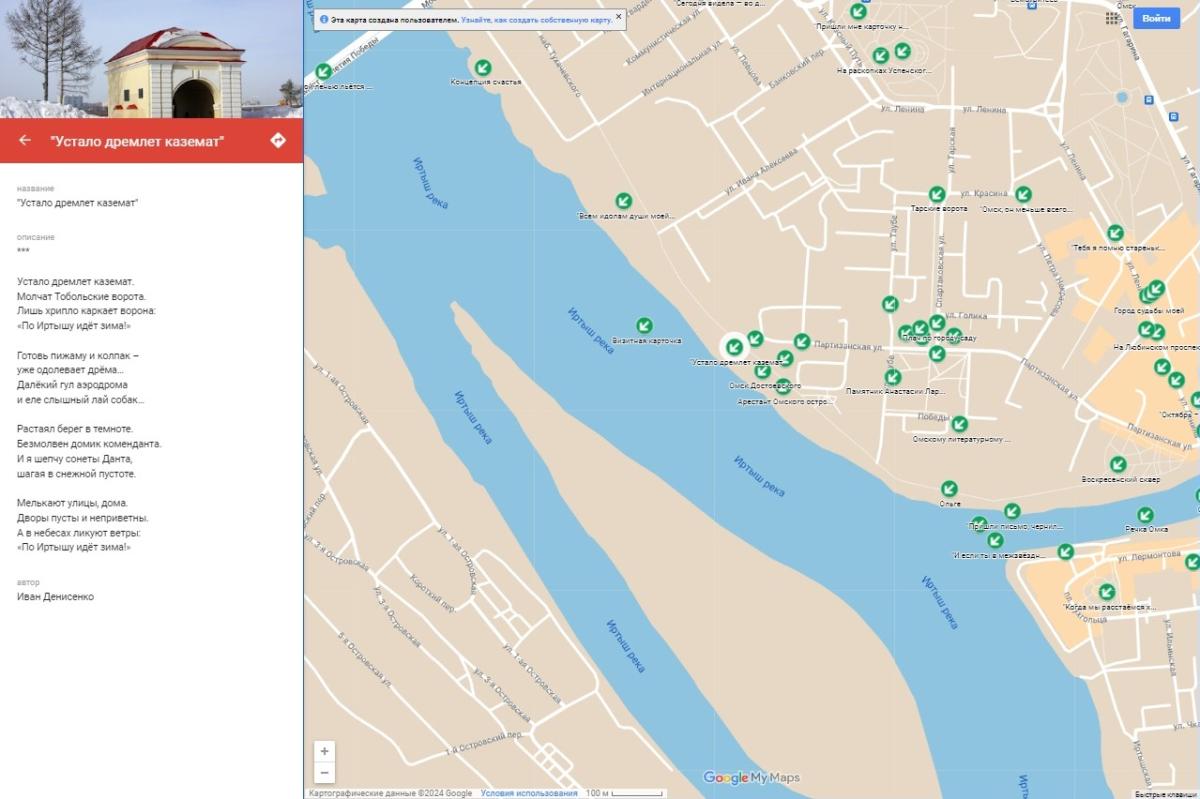Select the 'Памятник Анастасии' map marker
Screen dimensions: 1200x799
pyautogui.click(x=893, y=377)
